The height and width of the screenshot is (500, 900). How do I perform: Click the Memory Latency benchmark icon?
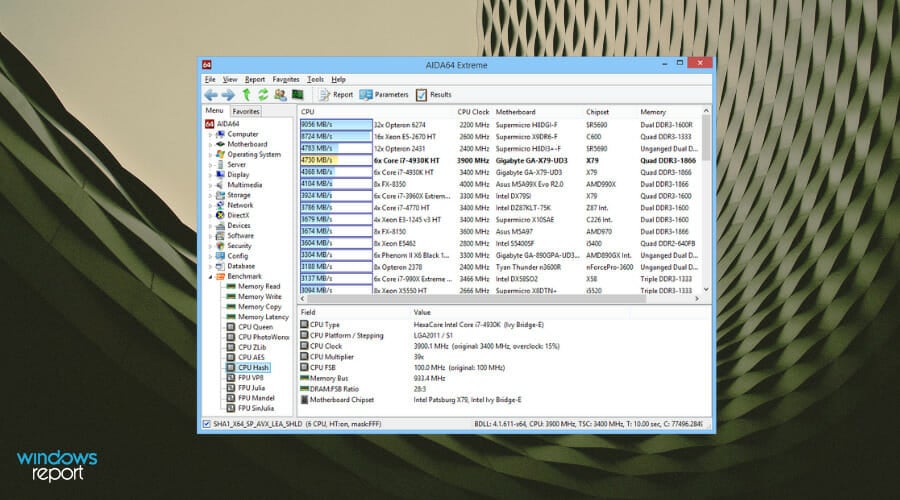coord(231,317)
